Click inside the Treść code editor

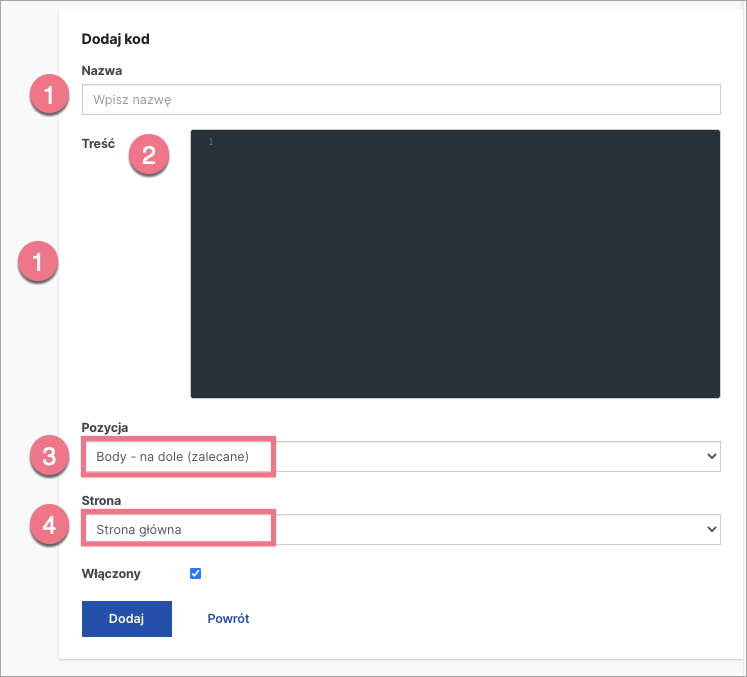[455, 263]
